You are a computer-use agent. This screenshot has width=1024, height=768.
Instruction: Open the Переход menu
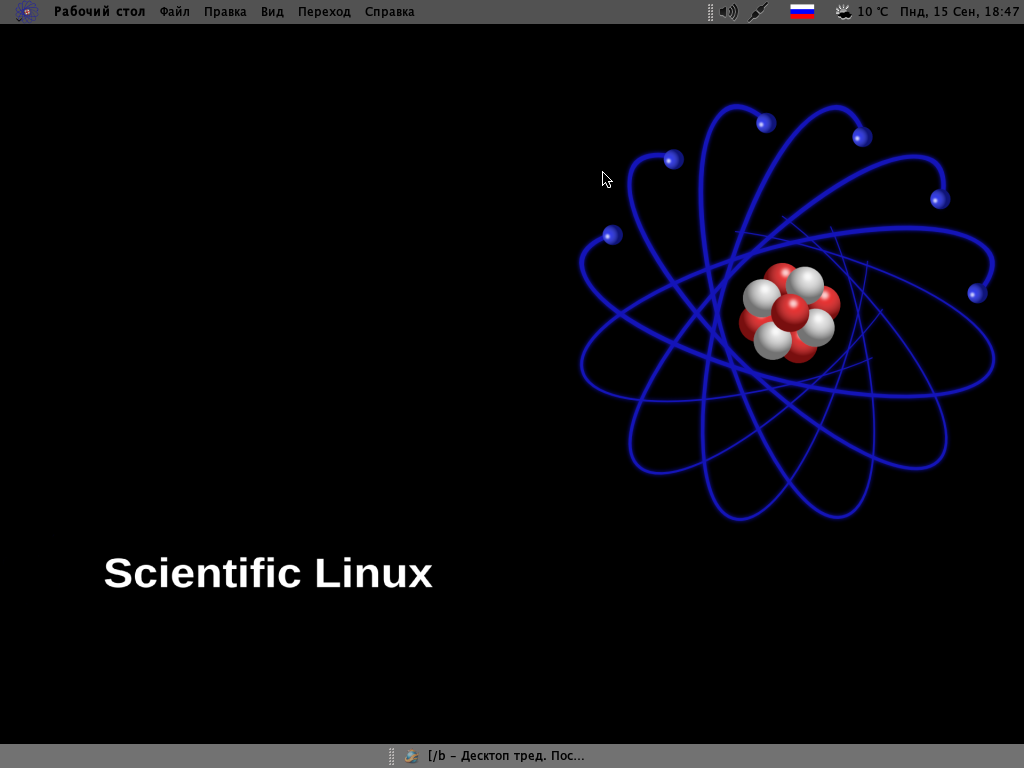(x=324, y=12)
